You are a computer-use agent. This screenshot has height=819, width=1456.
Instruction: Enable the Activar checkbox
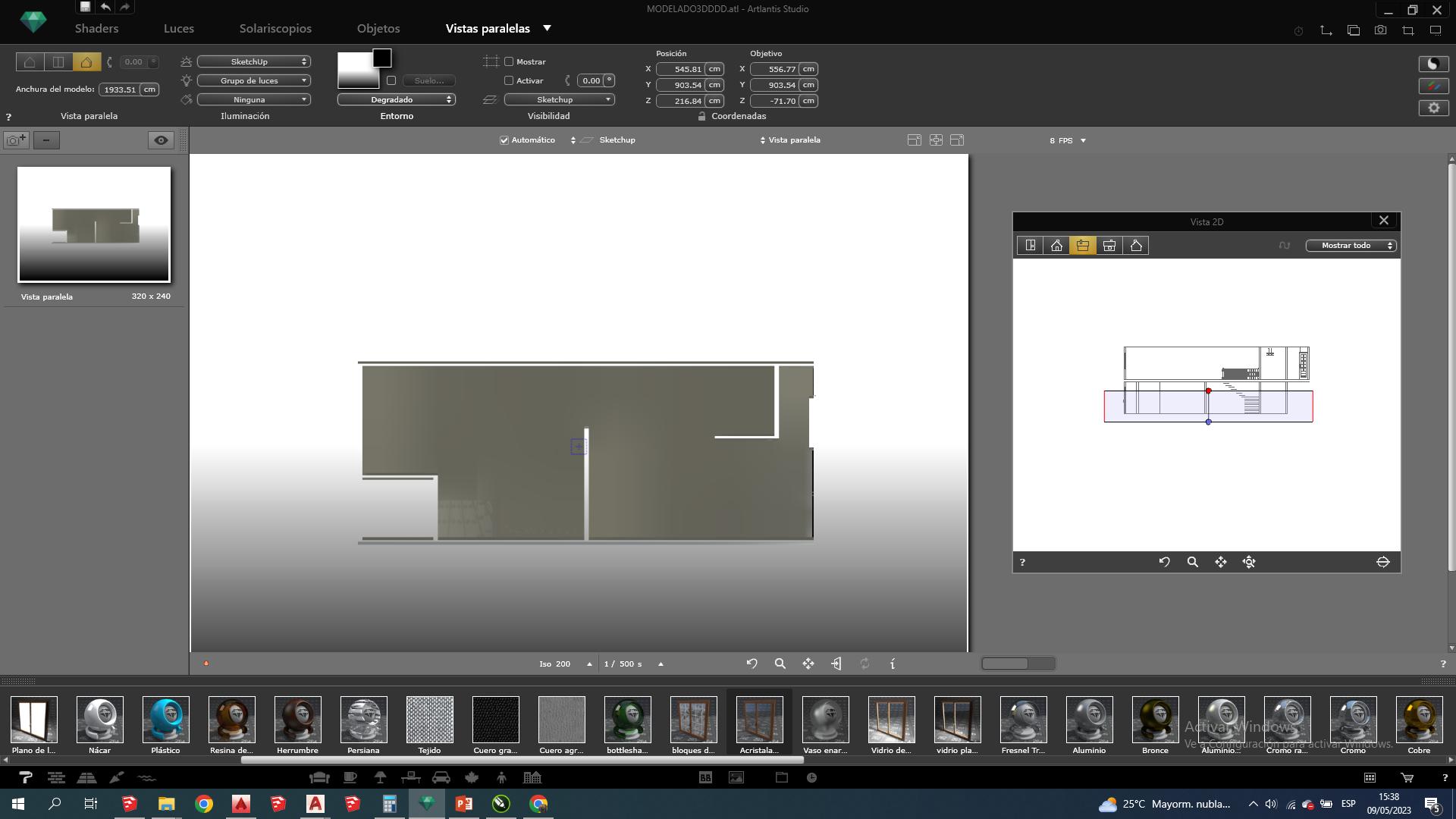[x=509, y=80]
